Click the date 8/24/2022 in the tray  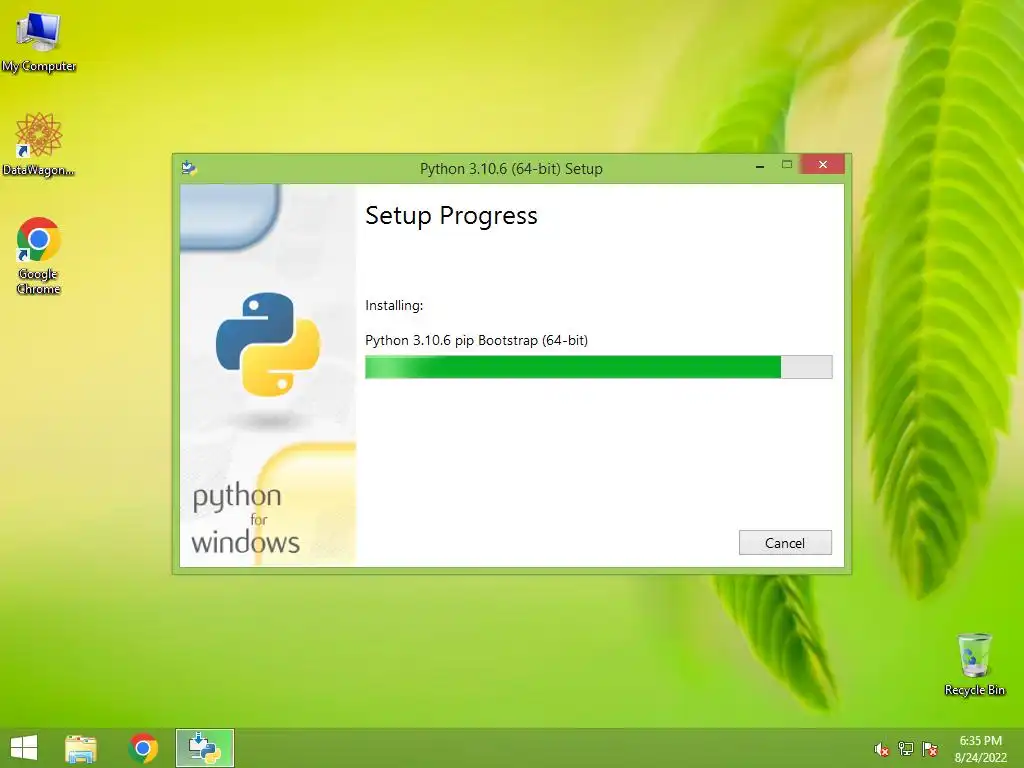[980, 758]
